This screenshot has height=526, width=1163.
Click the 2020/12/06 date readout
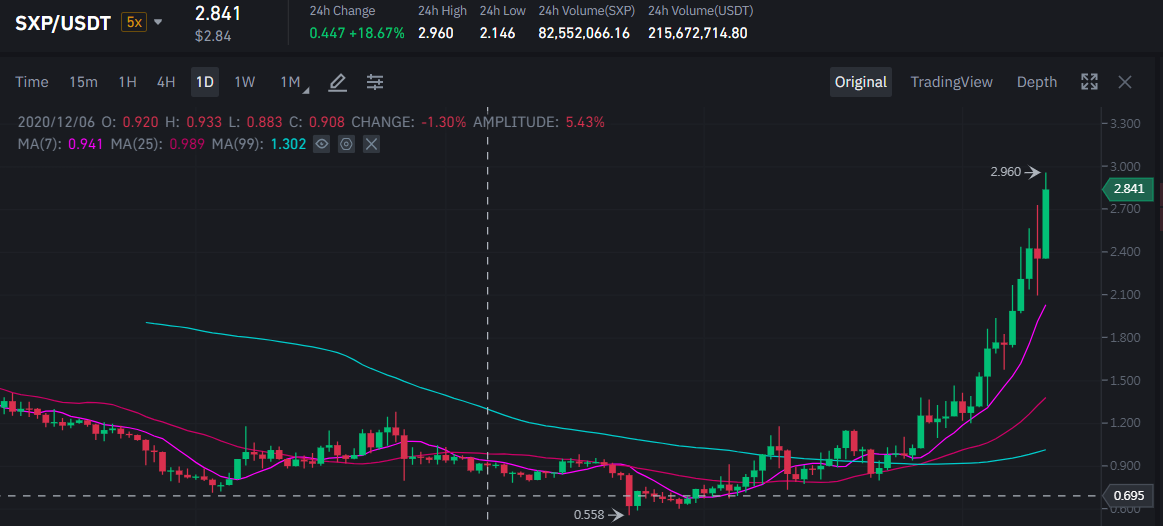[56, 122]
